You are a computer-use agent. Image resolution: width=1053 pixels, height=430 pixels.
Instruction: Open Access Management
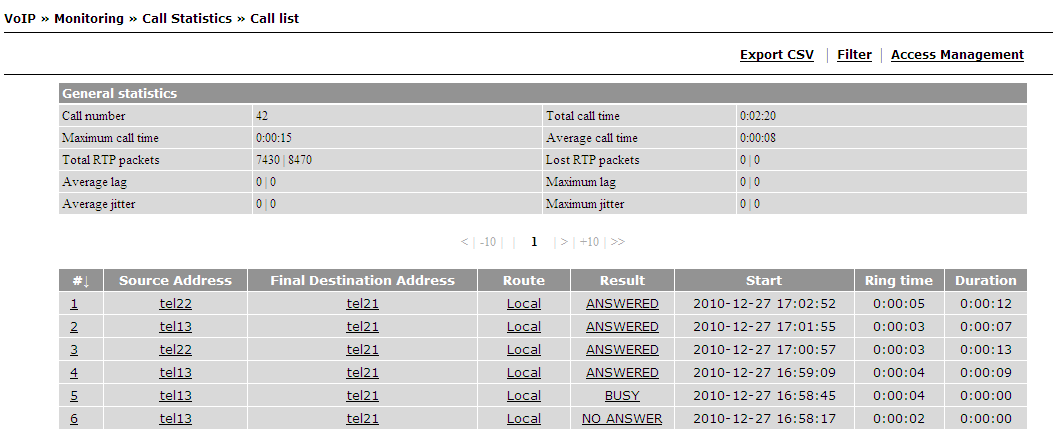(957, 55)
